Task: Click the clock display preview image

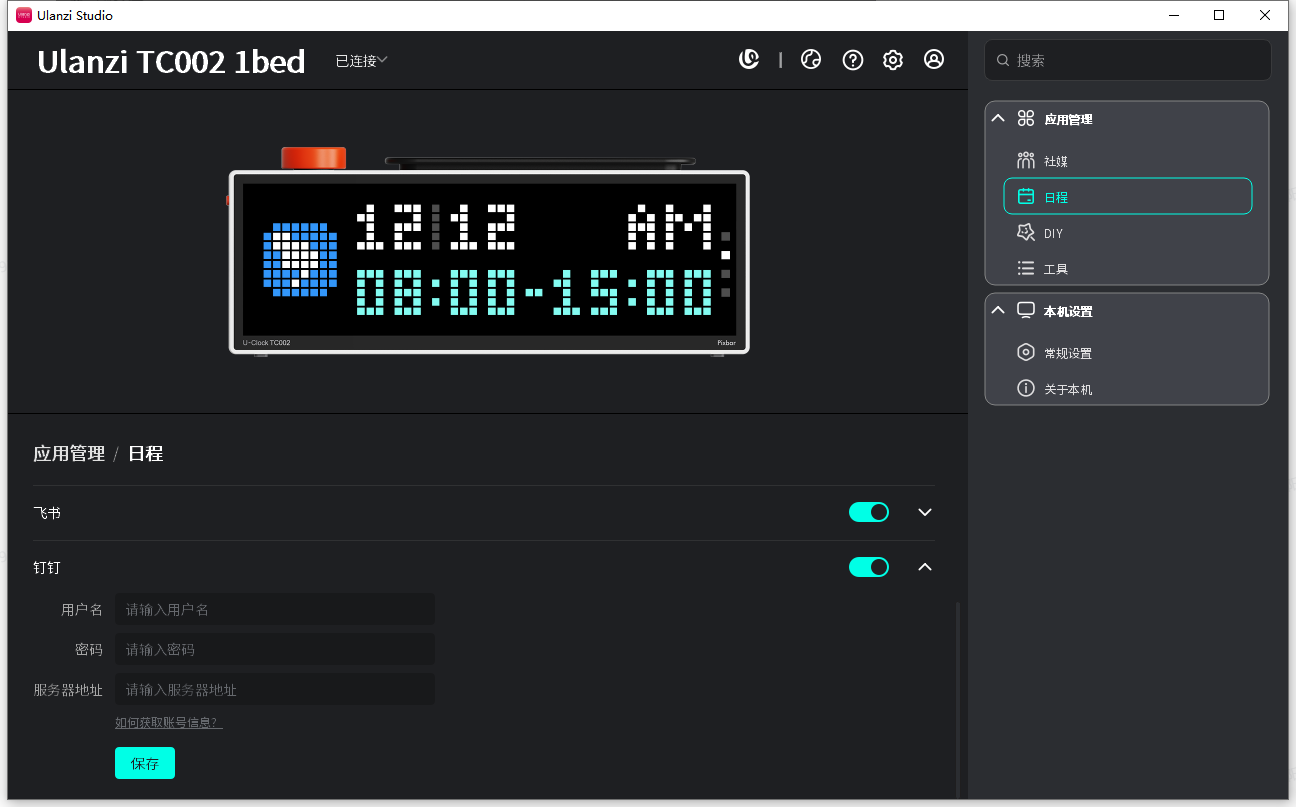Action: (489, 251)
